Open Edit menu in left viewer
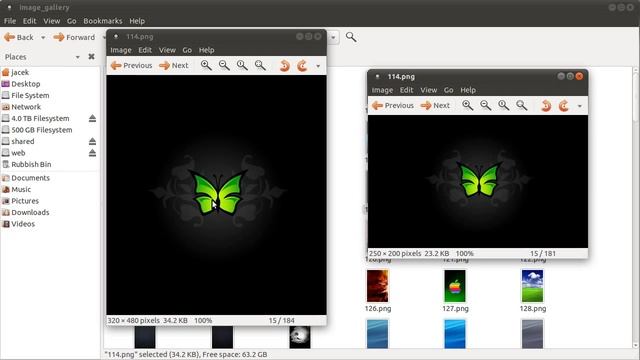The height and width of the screenshot is (360, 640). (145, 50)
